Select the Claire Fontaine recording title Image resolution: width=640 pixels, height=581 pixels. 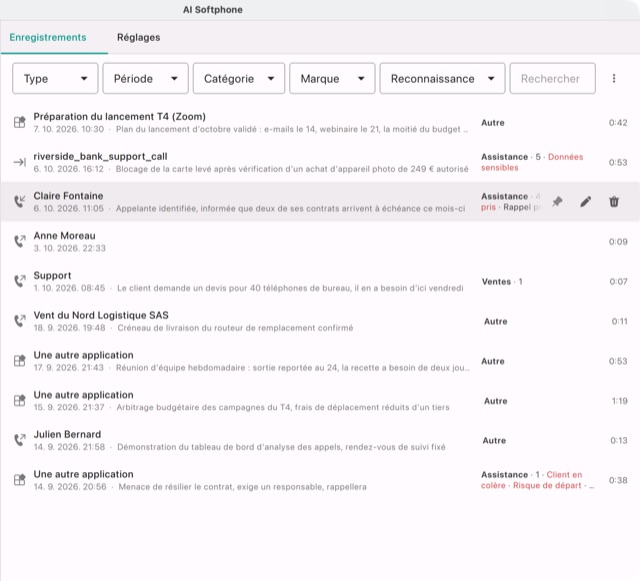click(x=68, y=196)
